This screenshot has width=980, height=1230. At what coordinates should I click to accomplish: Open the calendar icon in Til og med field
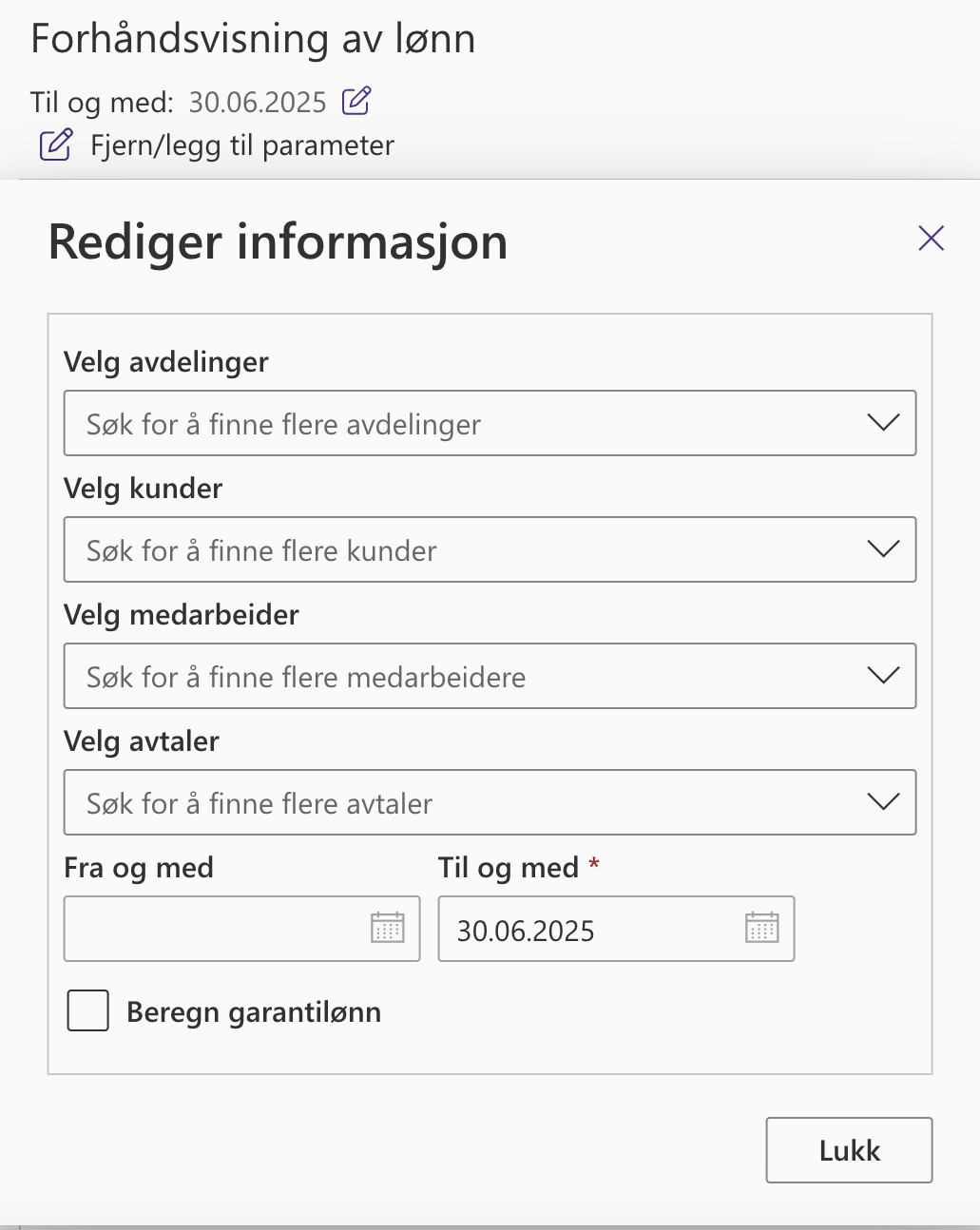click(x=762, y=928)
